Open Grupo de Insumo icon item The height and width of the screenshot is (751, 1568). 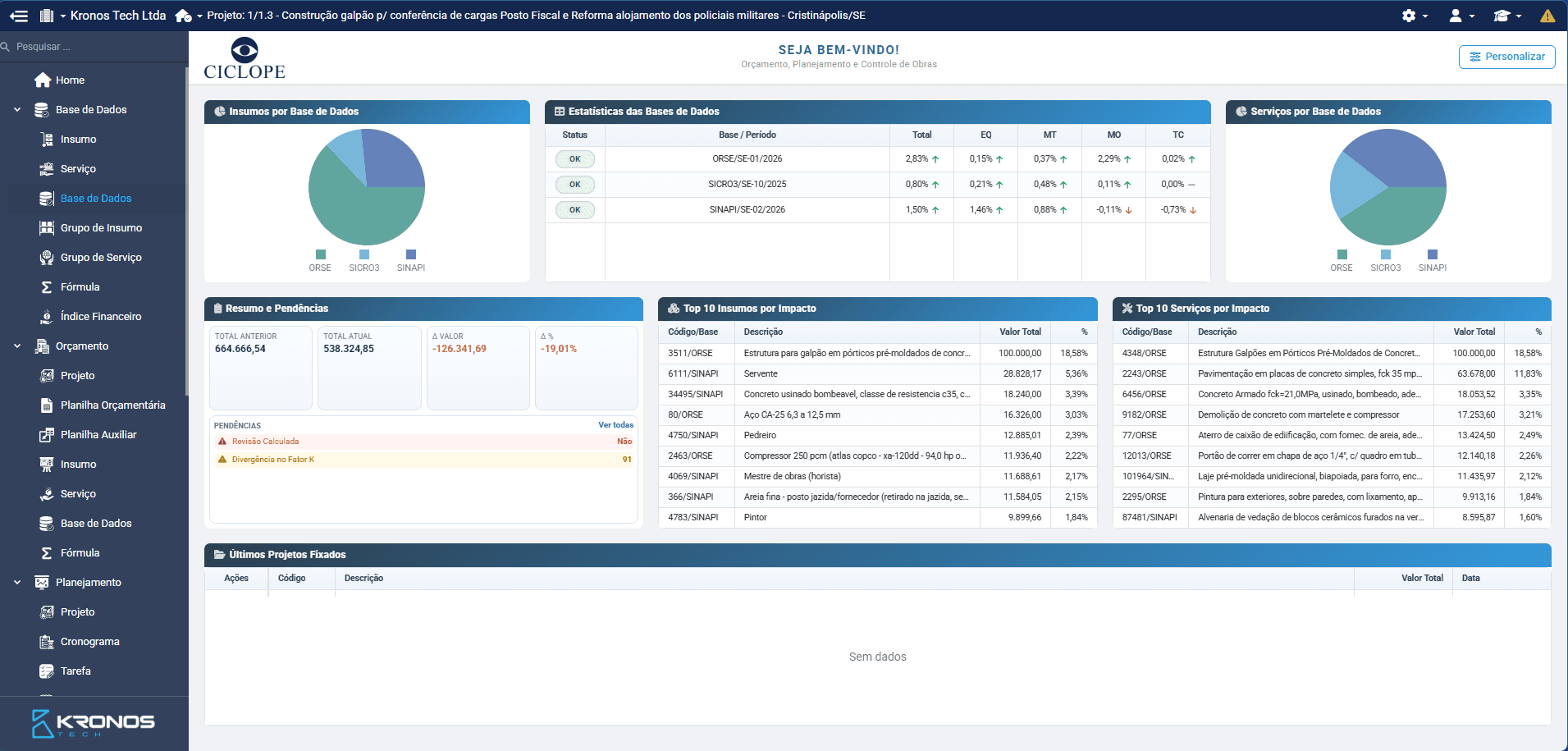pos(47,227)
